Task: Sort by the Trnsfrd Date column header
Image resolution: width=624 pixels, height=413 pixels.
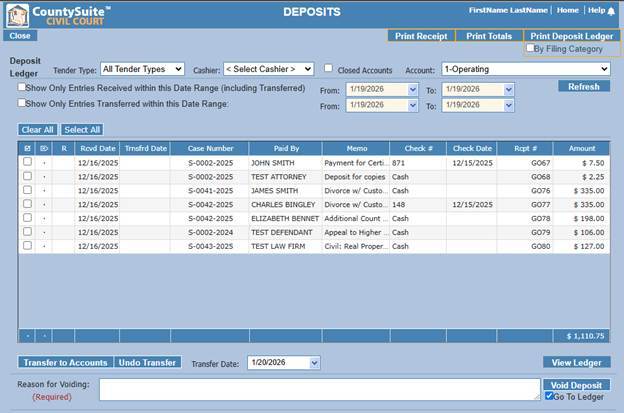Action: pos(145,148)
